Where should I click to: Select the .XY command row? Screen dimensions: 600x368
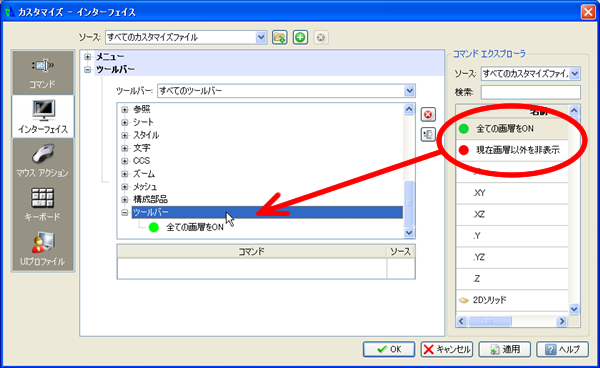click(512, 193)
